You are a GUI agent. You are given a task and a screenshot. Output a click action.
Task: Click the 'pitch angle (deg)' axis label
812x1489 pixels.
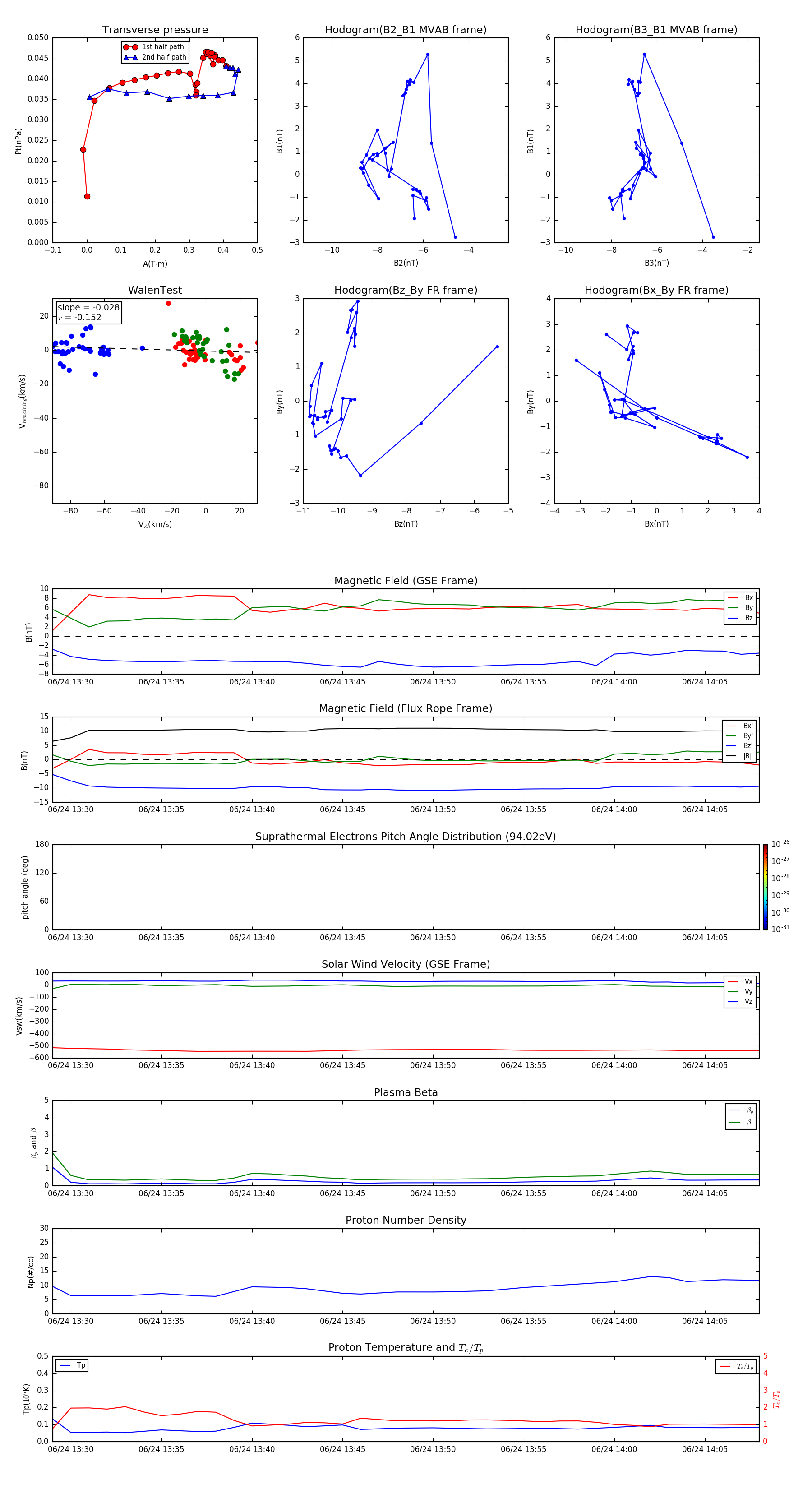click(x=25, y=887)
